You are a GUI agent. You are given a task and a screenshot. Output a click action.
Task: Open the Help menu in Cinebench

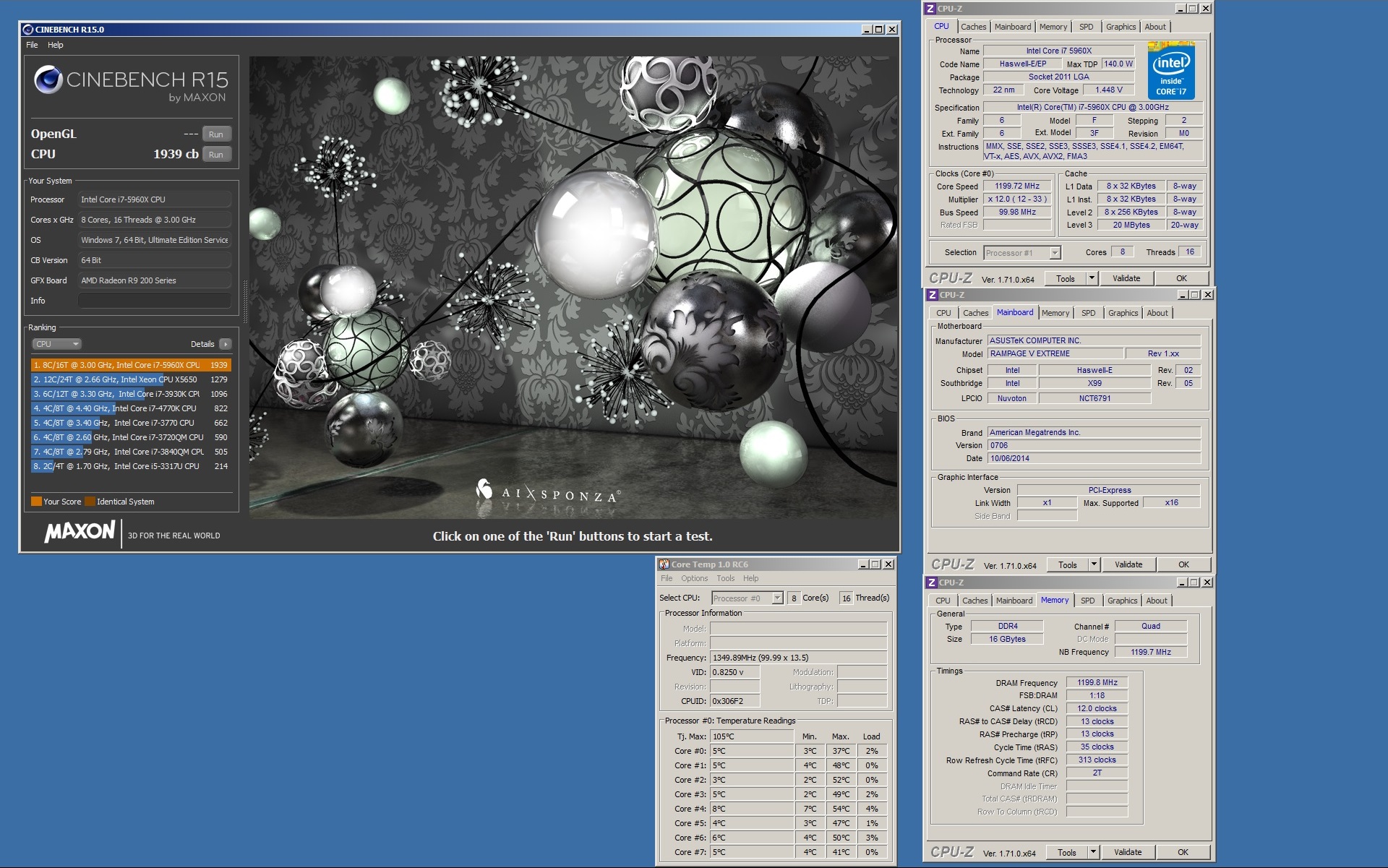56,45
